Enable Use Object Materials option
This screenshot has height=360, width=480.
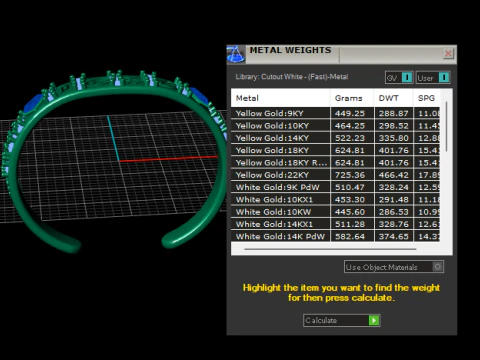tap(394, 267)
